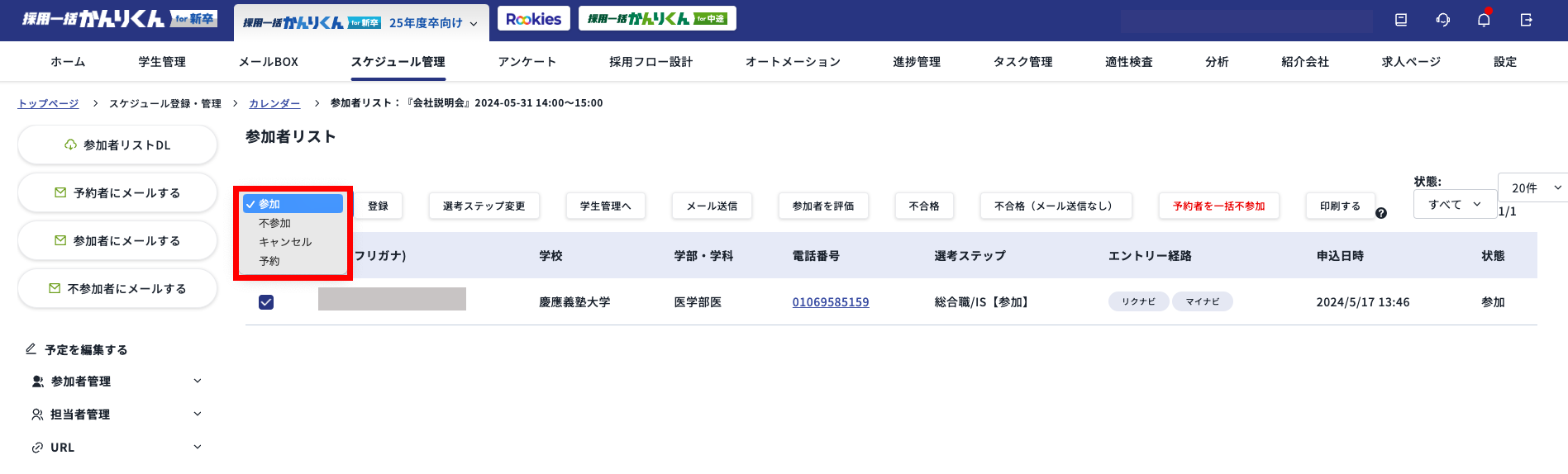
Task: Open the 20件 page size dropdown
Action: (1532, 187)
